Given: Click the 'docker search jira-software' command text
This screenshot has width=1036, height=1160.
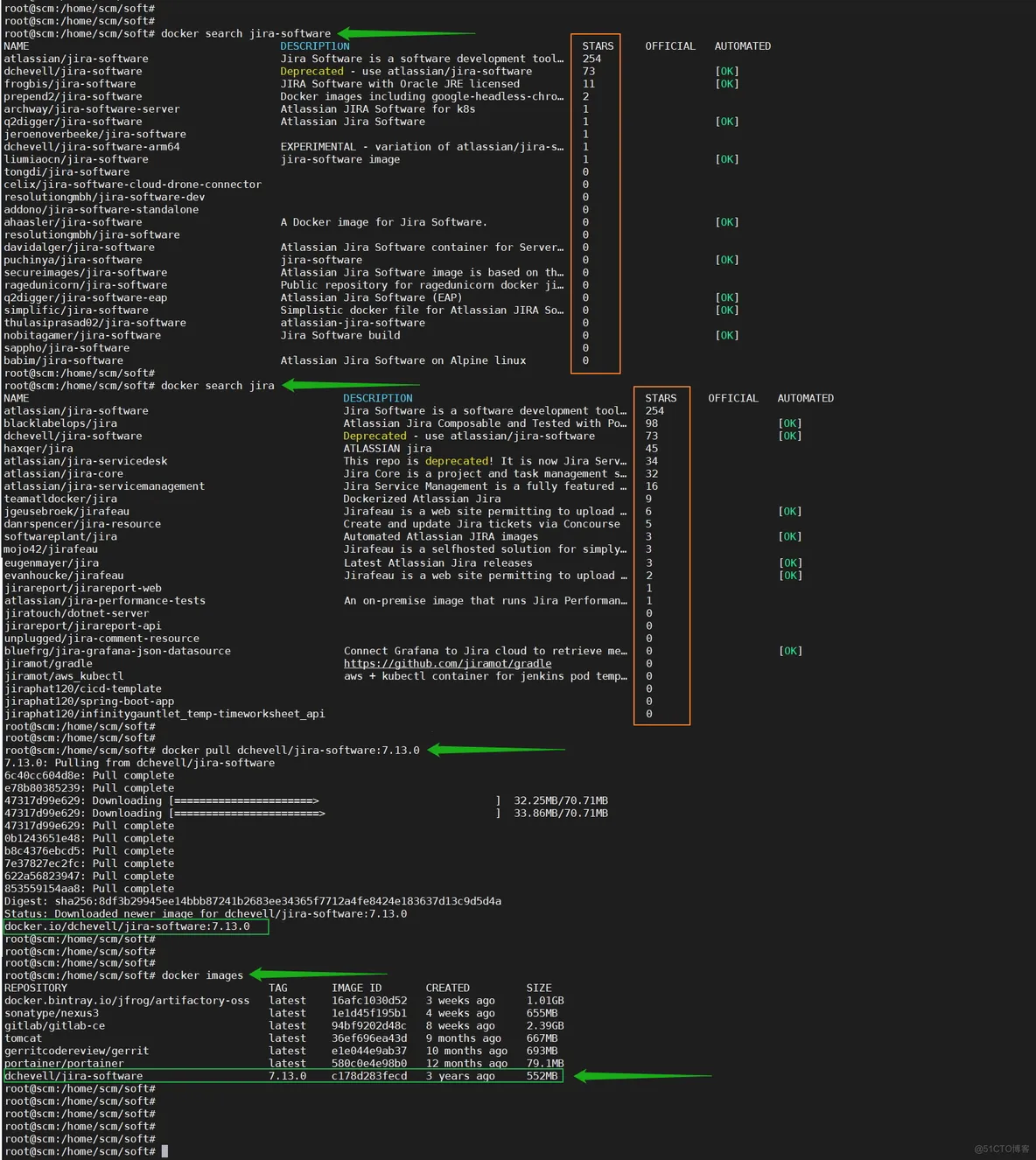Looking at the screenshot, I should [x=246, y=34].
